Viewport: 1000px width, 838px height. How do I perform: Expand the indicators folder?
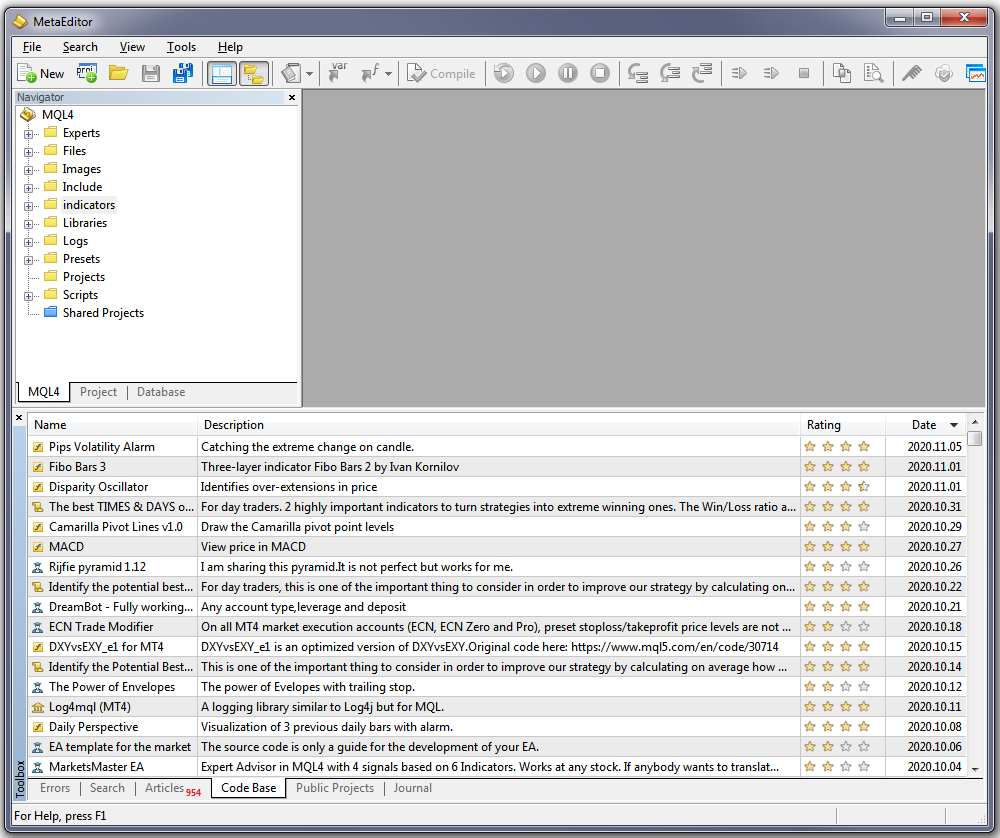(x=28, y=206)
